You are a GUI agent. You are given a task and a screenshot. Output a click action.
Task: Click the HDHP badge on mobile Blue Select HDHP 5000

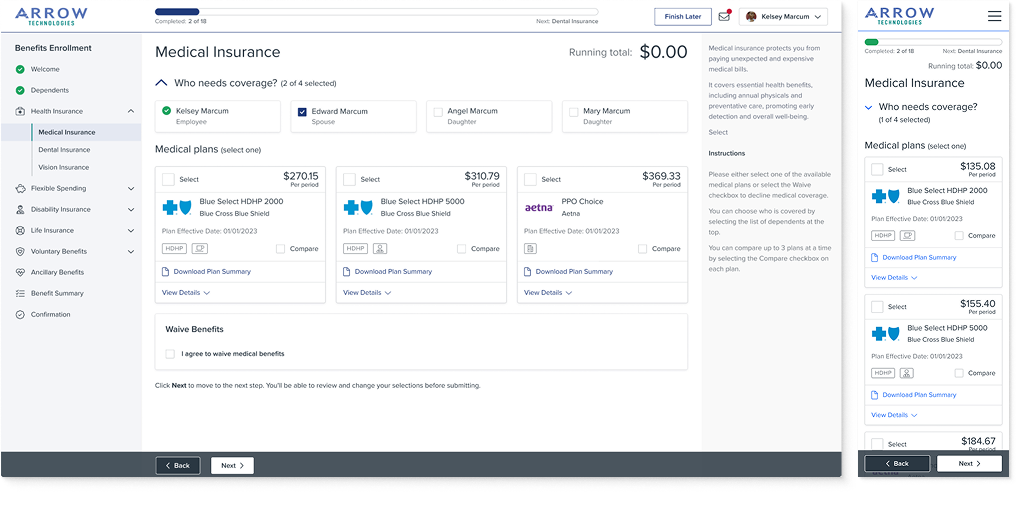(x=883, y=373)
